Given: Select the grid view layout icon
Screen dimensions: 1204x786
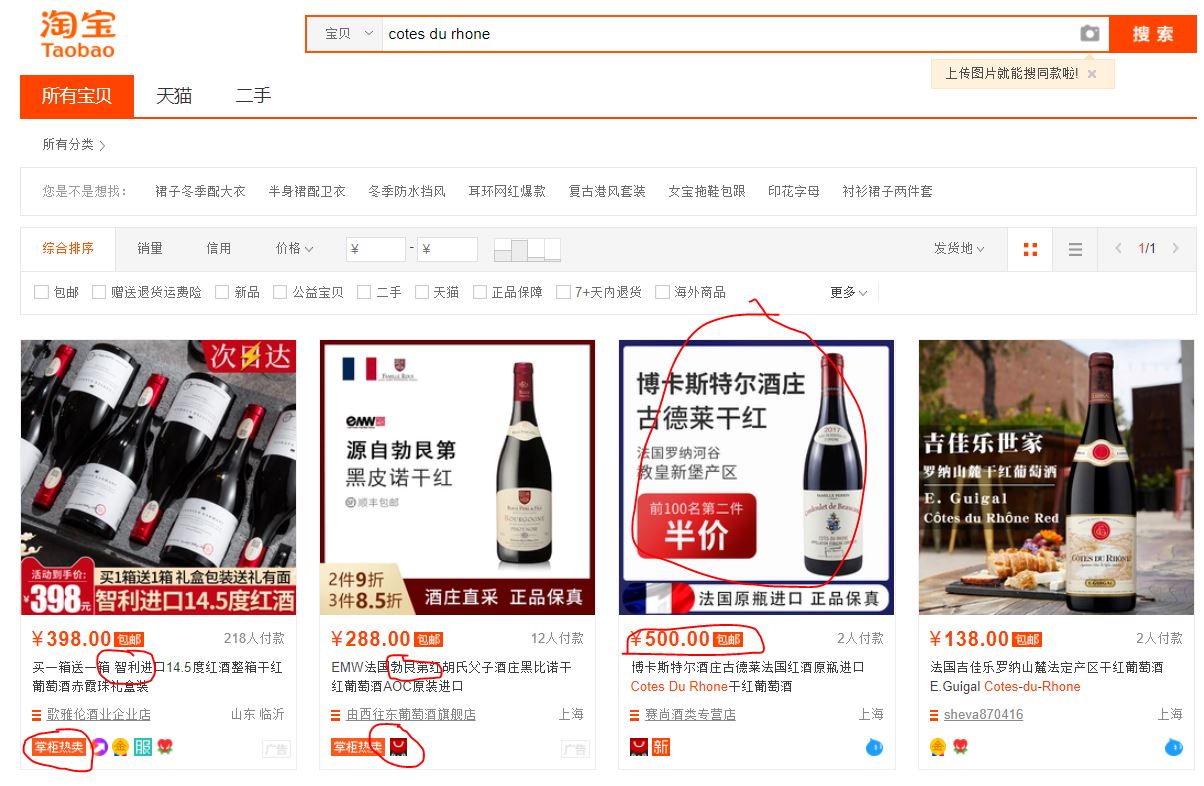Looking at the screenshot, I should pos(1029,249).
